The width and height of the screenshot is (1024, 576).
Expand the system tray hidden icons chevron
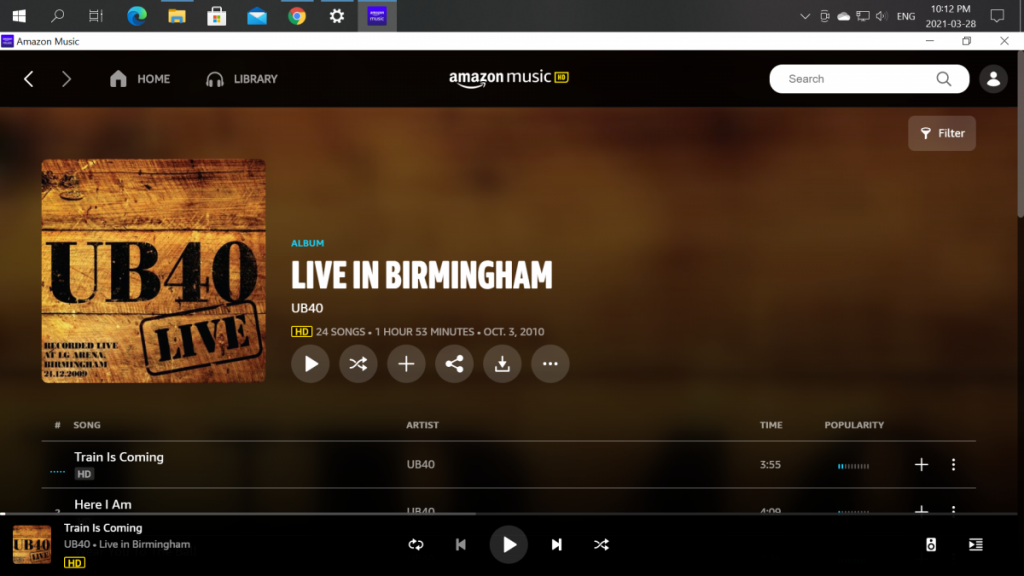pyautogui.click(x=805, y=16)
